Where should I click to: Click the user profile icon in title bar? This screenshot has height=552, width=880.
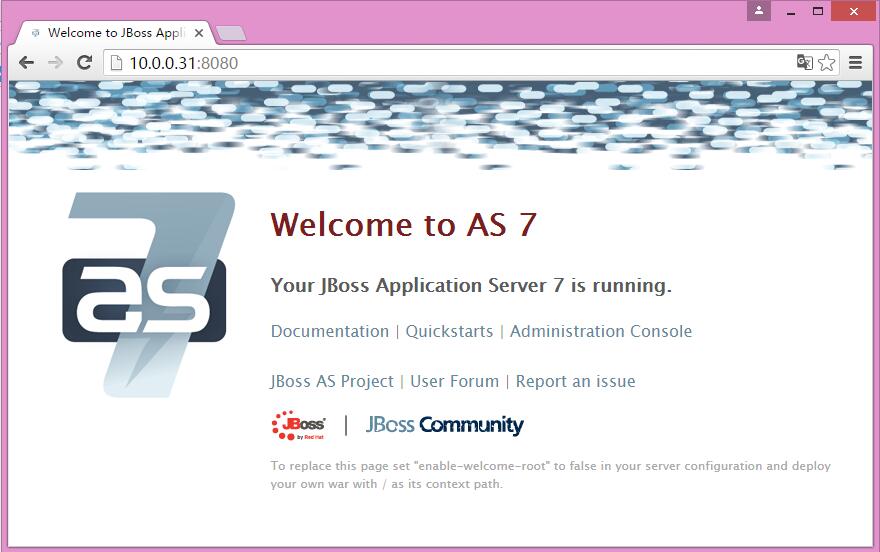coord(759,11)
